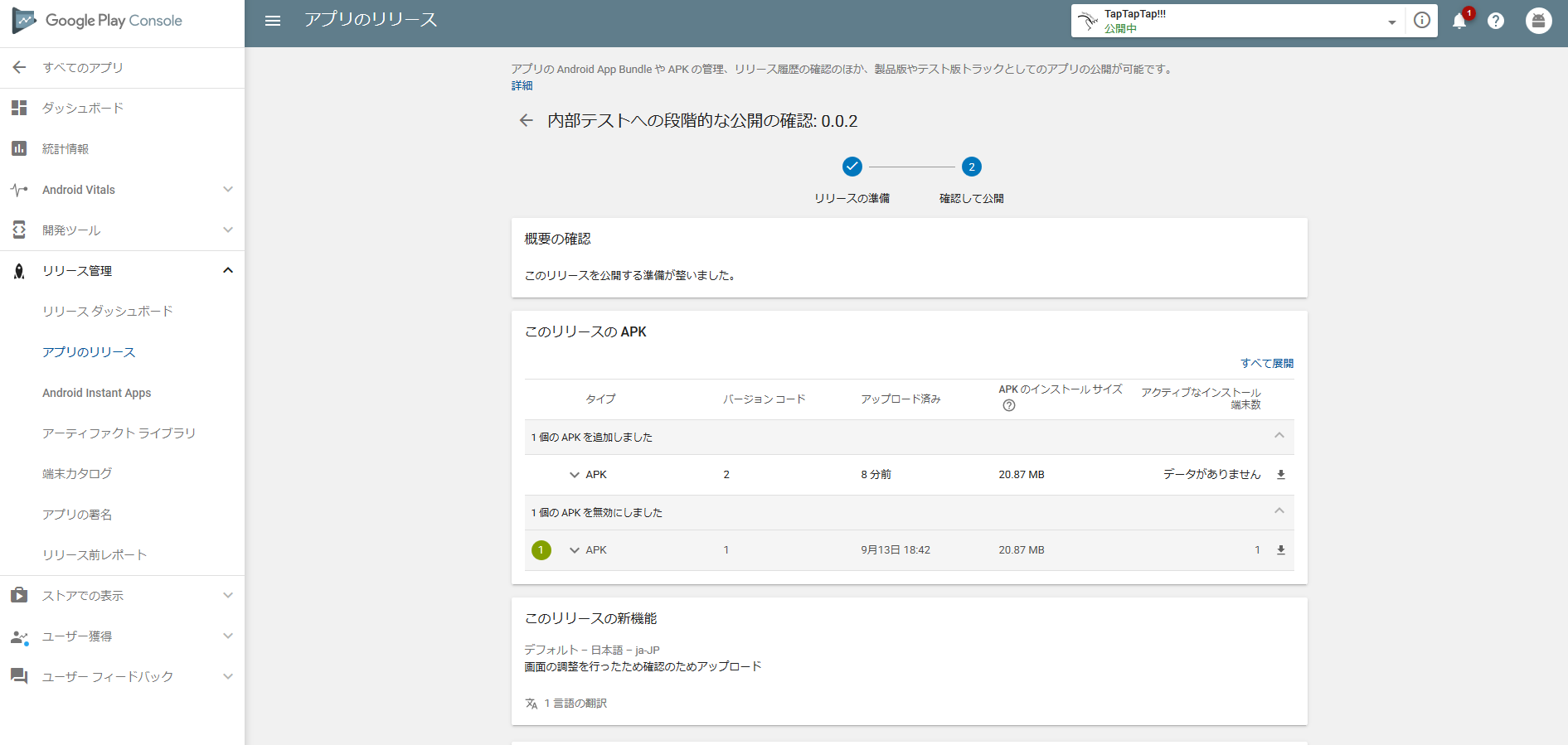This screenshot has height=745, width=1568.
Task: Open Android Instant Apps
Action: point(97,393)
